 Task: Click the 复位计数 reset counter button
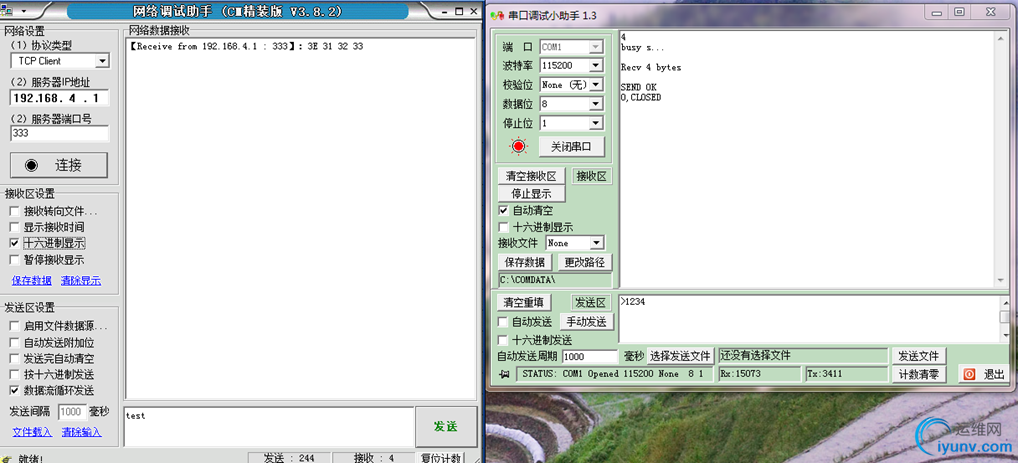pyautogui.click(x=440, y=458)
